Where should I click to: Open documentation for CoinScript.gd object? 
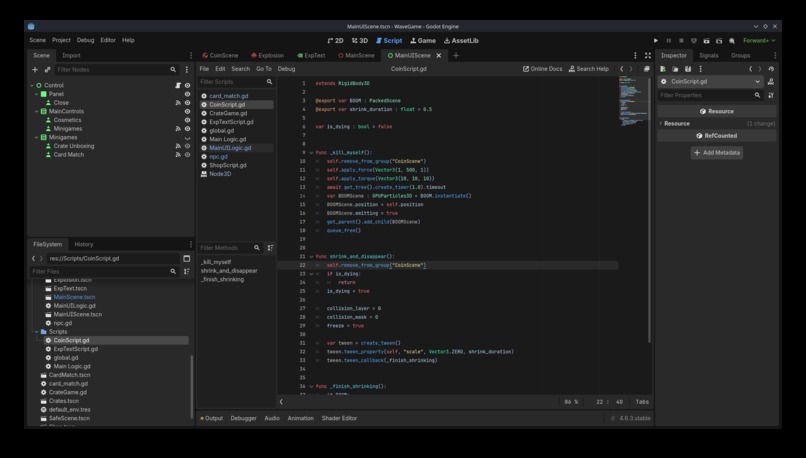coord(771,82)
